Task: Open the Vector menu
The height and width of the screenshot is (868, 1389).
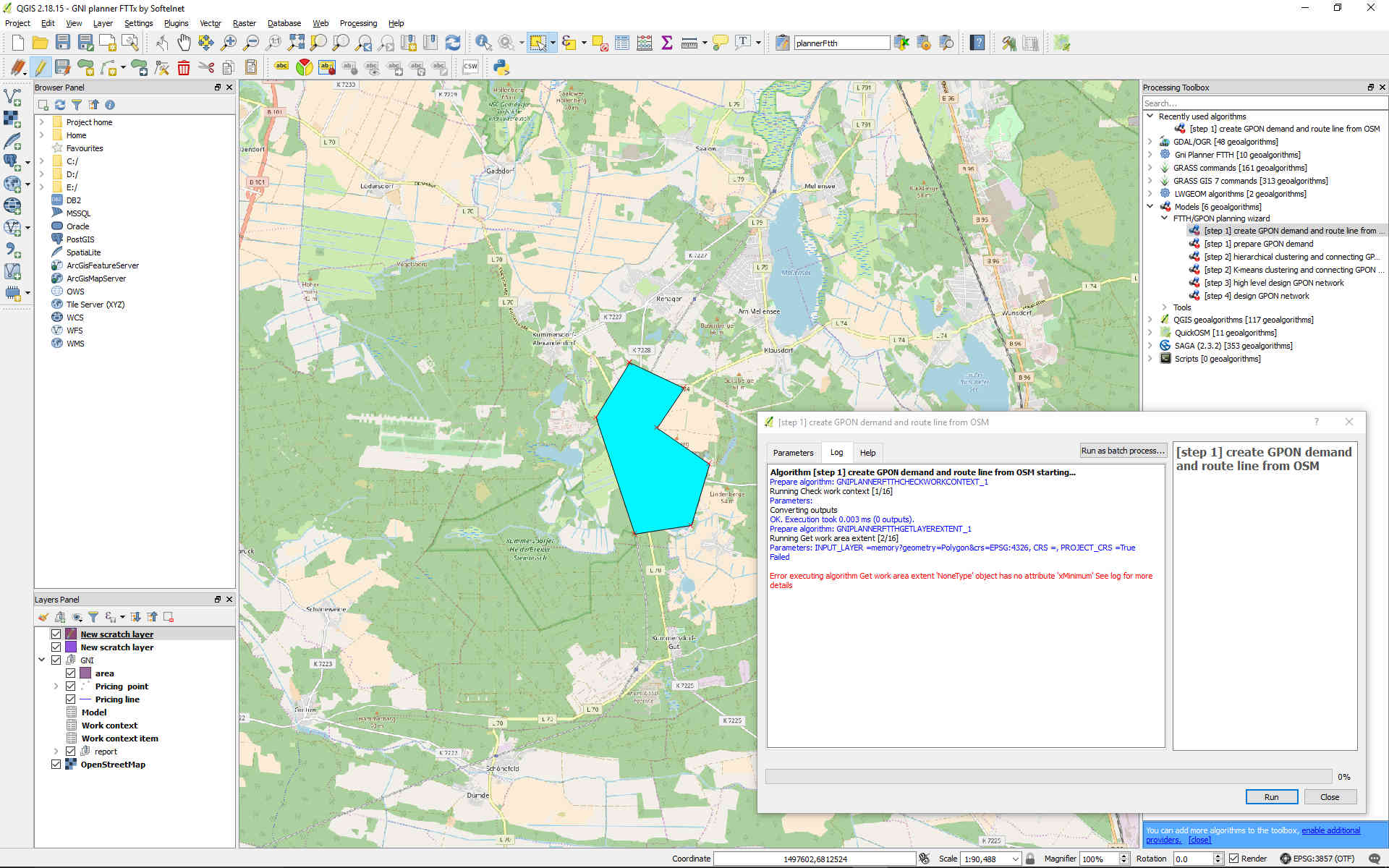Action: [x=211, y=23]
